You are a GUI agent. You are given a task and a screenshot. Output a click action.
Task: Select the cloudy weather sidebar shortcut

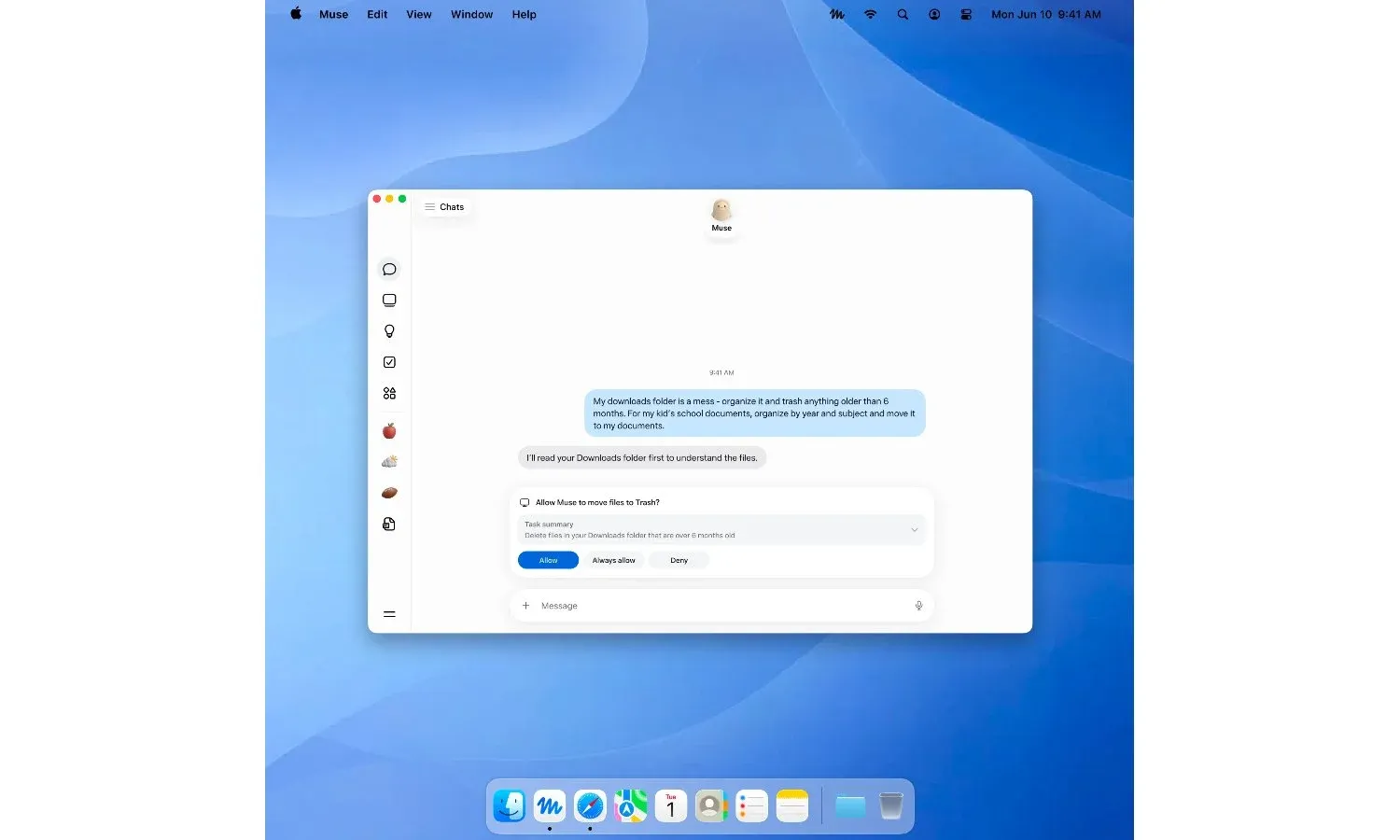(x=389, y=461)
